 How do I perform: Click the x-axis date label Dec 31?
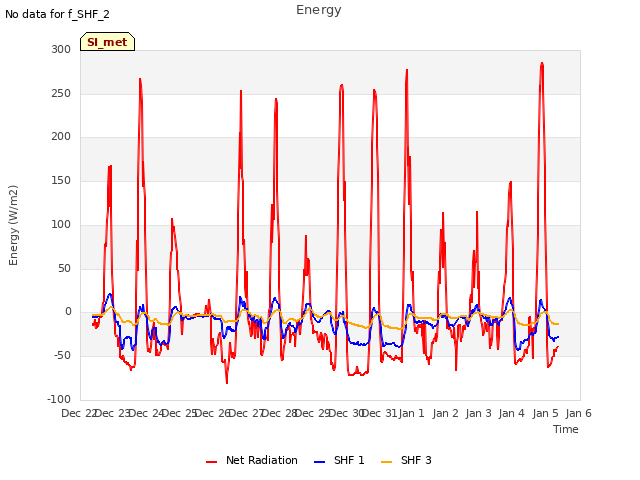[379, 413]
